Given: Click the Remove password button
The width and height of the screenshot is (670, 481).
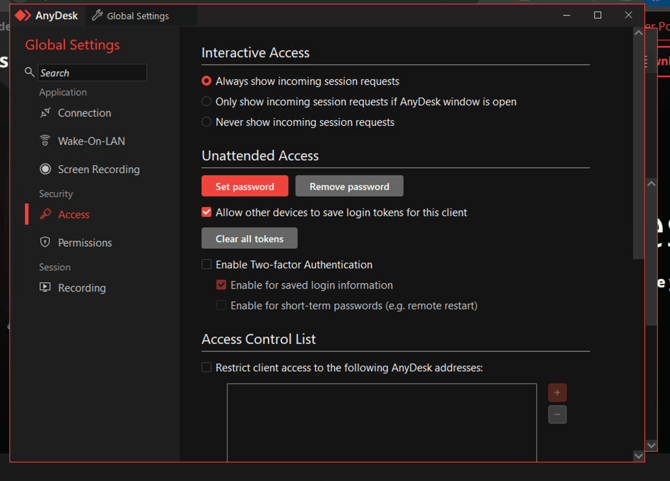Looking at the screenshot, I should click(x=349, y=186).
